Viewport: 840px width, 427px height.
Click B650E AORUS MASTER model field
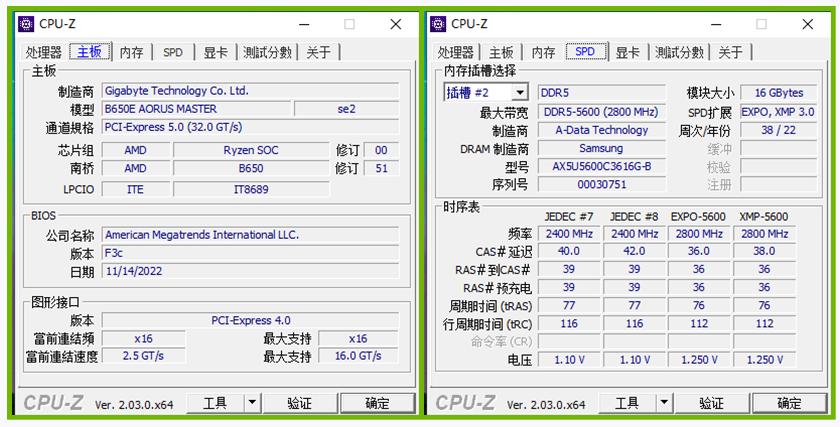coord(196,109)
